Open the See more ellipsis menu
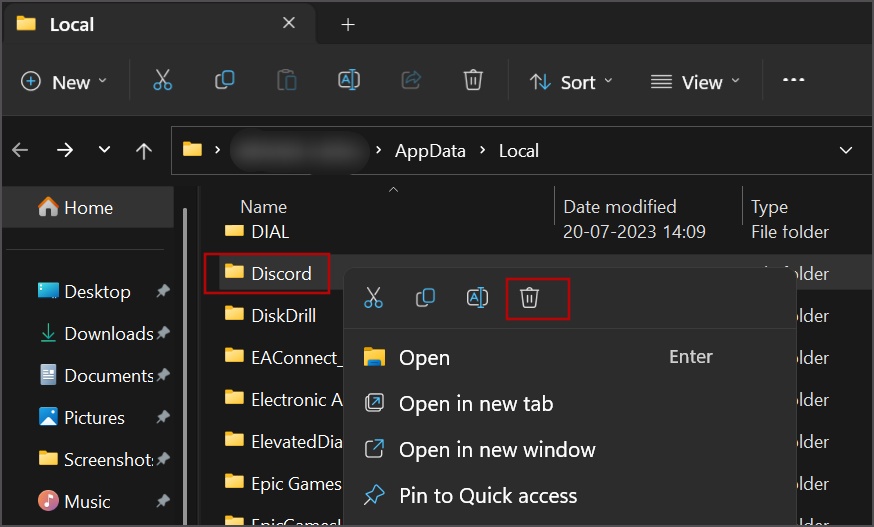The image size is (874, 527). (793, 80)
